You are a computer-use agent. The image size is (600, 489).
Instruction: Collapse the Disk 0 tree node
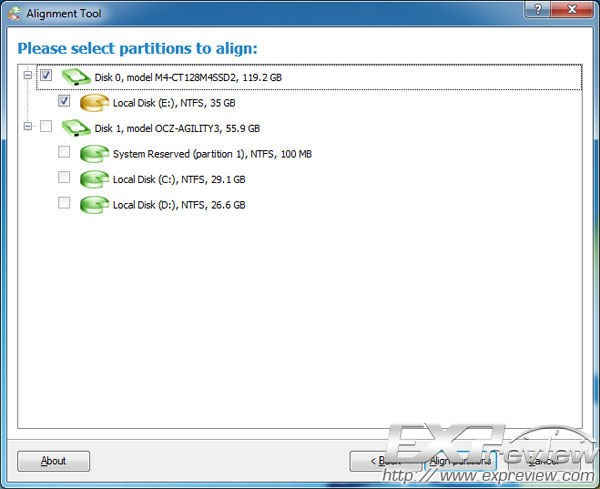pyautogui.click(x=28, y=75)
